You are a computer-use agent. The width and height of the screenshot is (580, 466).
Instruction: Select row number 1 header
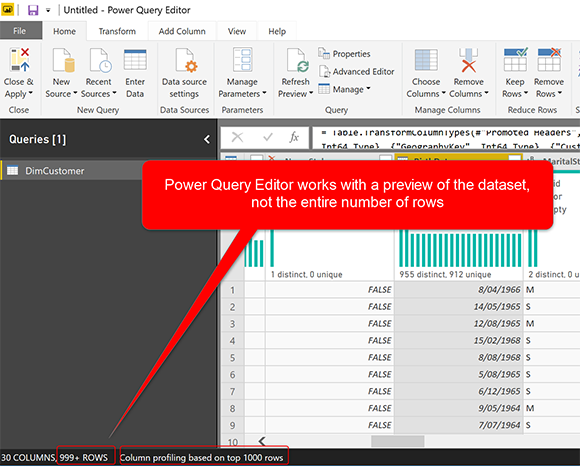232,290
